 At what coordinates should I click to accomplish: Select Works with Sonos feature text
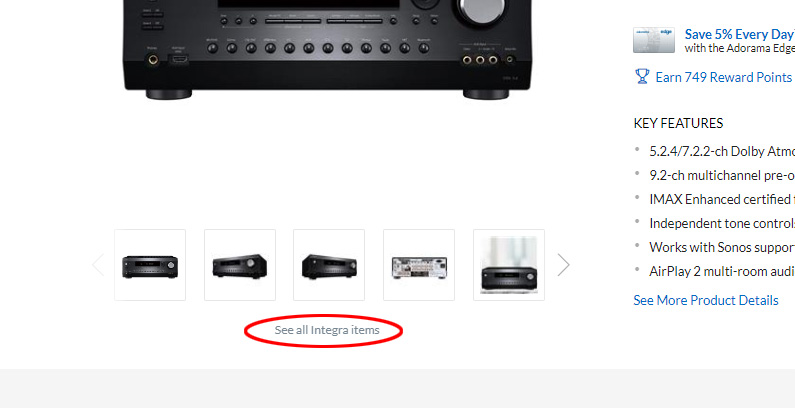(x=722, y=247)
